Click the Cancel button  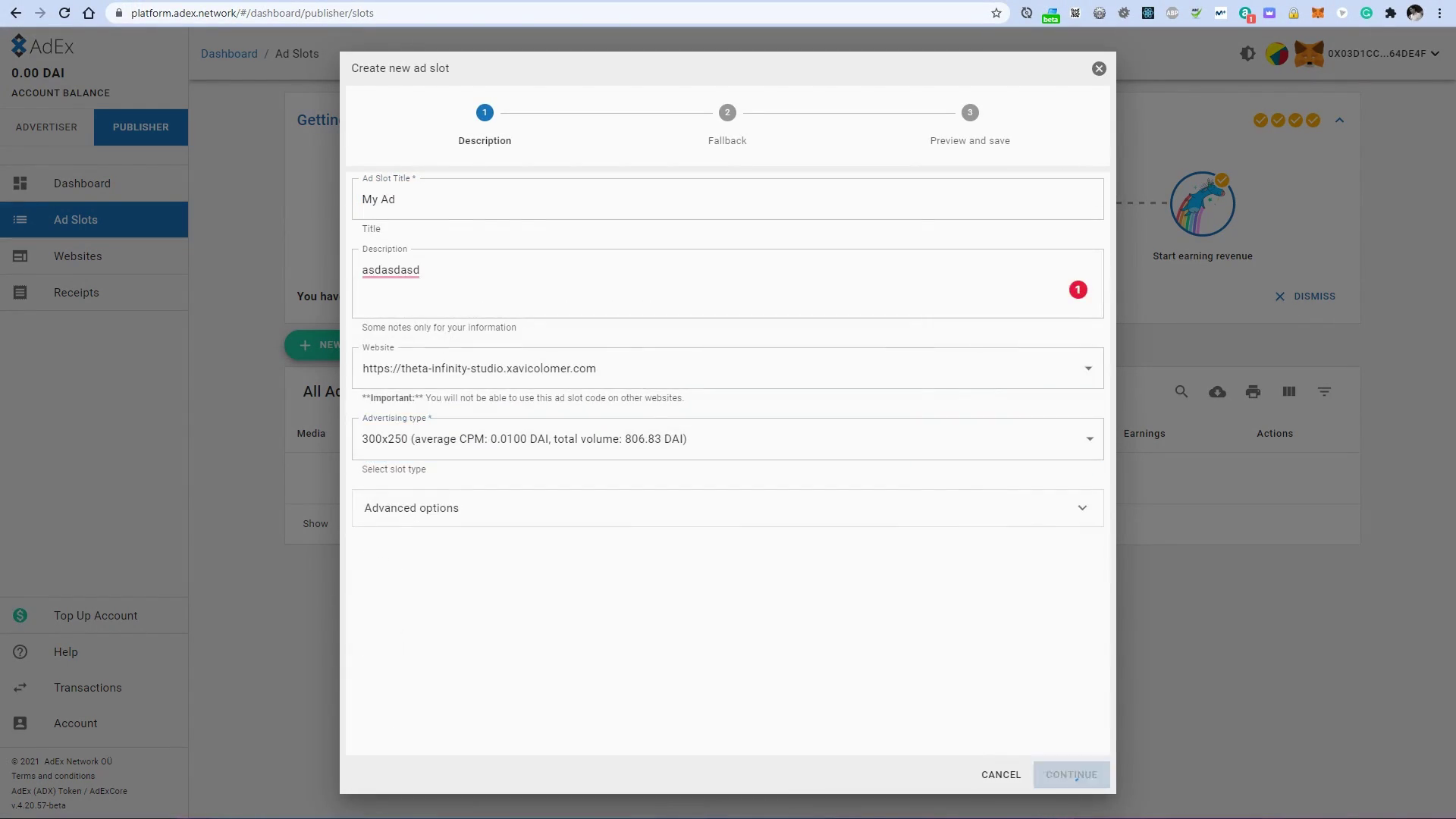(1001, 775)
